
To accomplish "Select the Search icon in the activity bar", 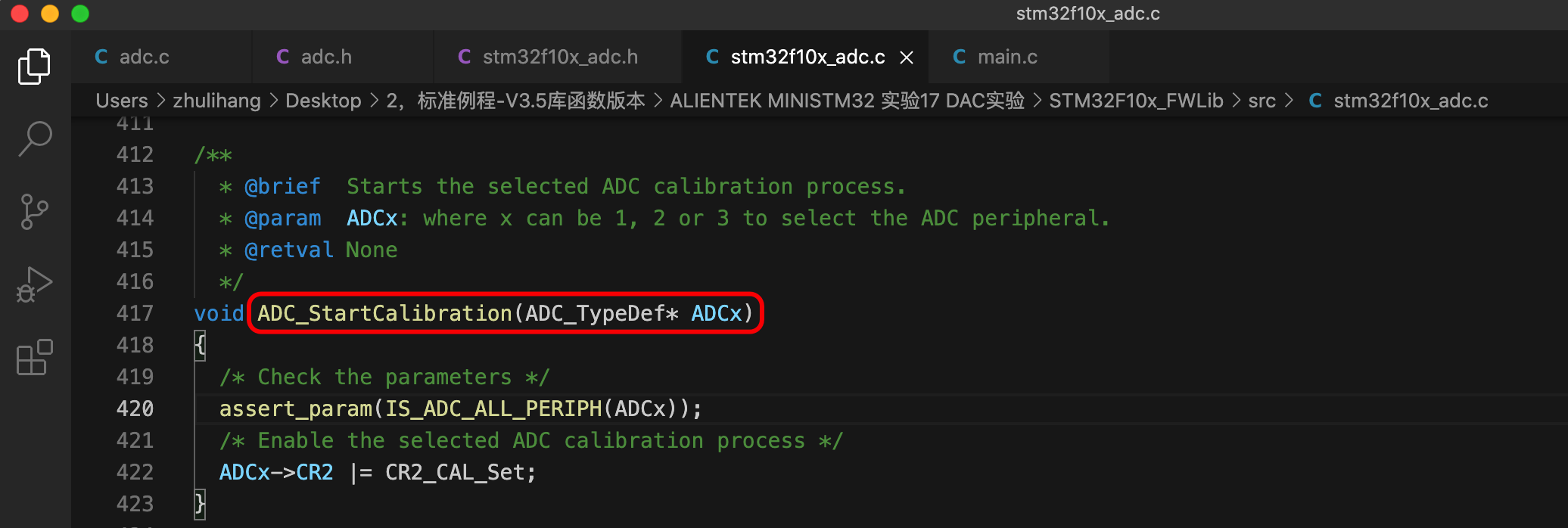I will tap(33, 138).
